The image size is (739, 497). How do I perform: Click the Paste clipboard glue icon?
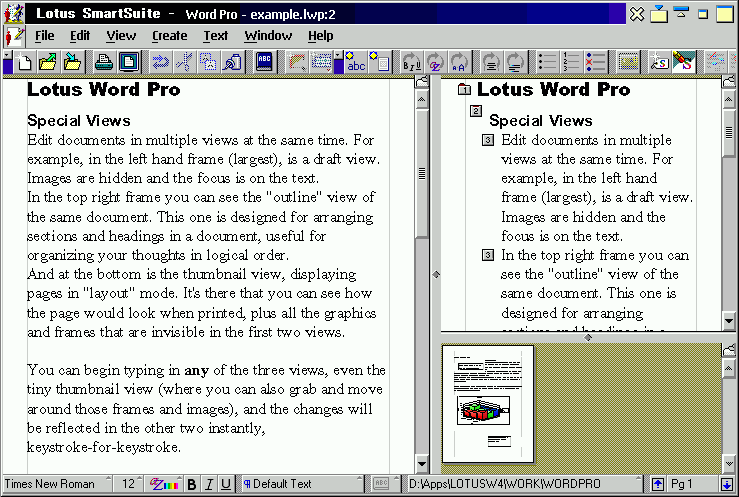tap(231, 62)
